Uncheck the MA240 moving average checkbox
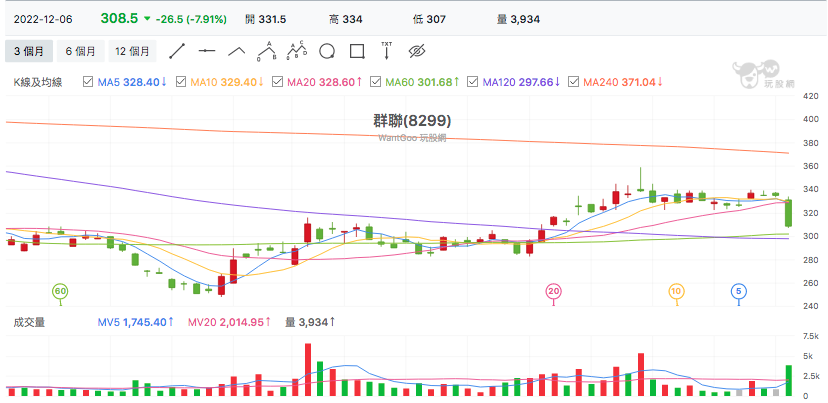 pos(573,82)
